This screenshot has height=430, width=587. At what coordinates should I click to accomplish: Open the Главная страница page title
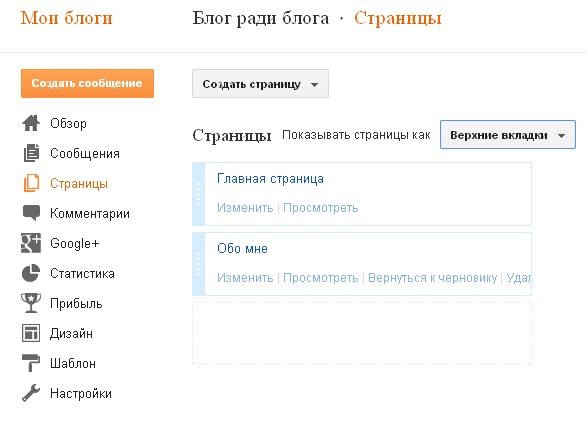tap(270, 179)
